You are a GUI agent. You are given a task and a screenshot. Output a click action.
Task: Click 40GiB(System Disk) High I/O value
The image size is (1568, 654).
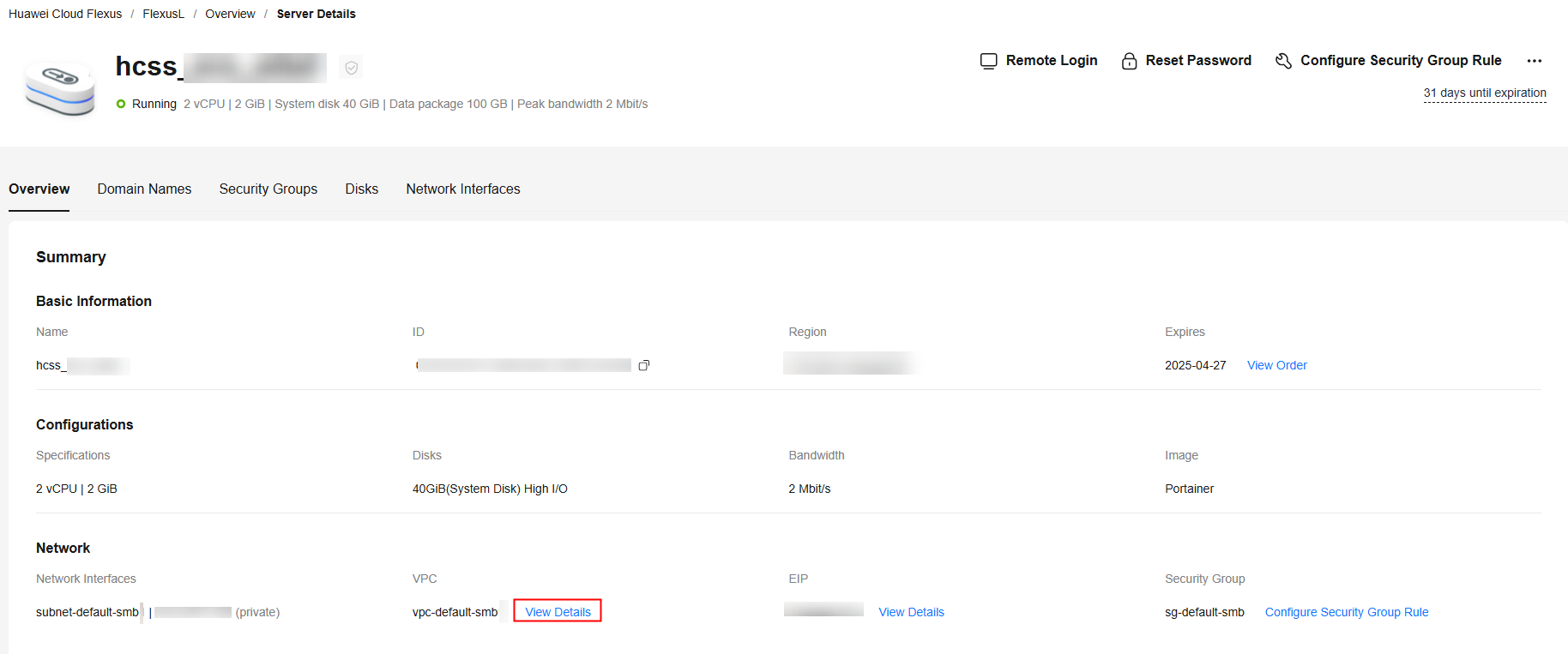[x=490, y=489]
